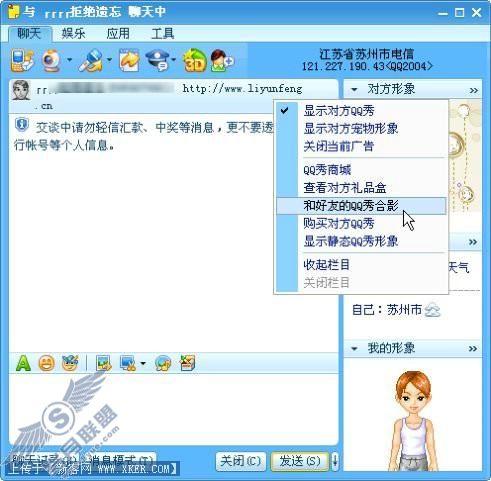Open the http://www.liyunfeng link
Screen dimensions: 491x481
242,89
